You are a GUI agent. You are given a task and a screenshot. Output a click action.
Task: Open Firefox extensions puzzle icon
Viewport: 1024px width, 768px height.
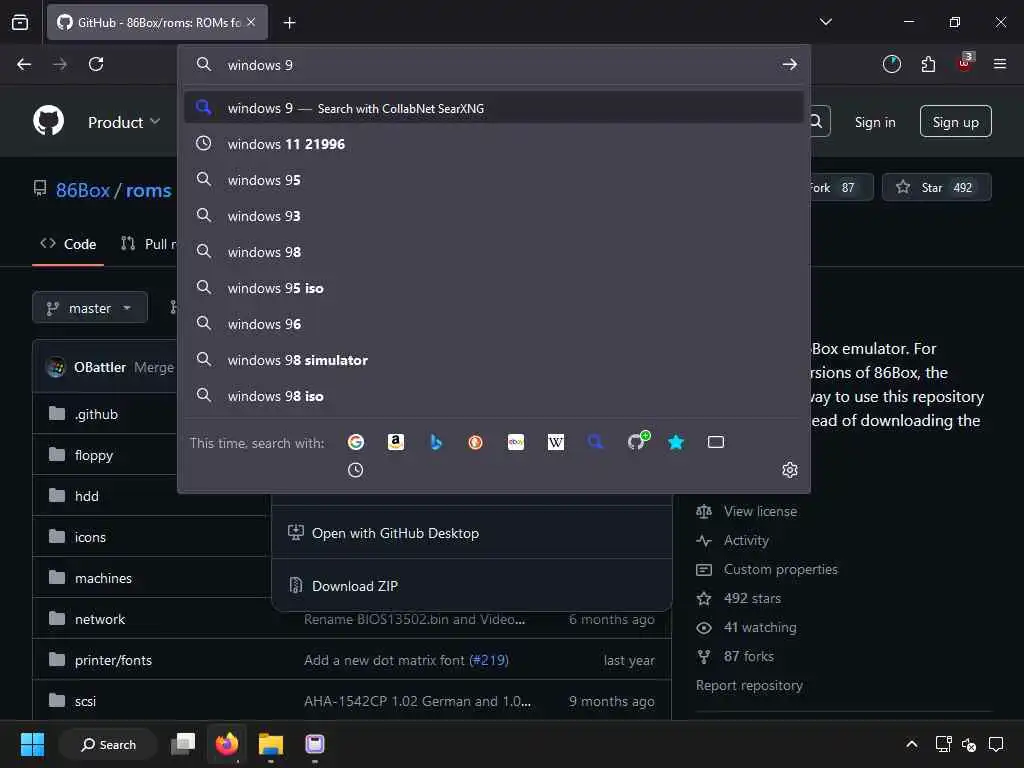tap(928, 64)
